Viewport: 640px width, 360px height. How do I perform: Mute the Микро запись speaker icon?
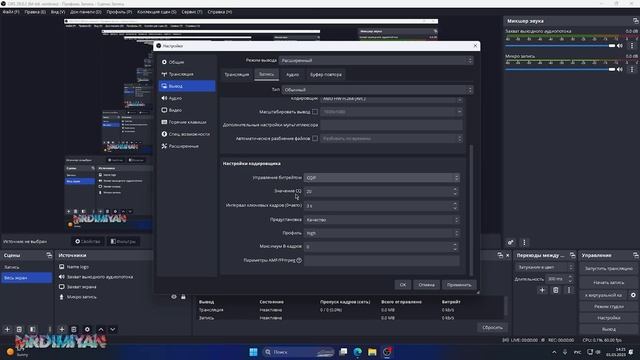point(620,69)
